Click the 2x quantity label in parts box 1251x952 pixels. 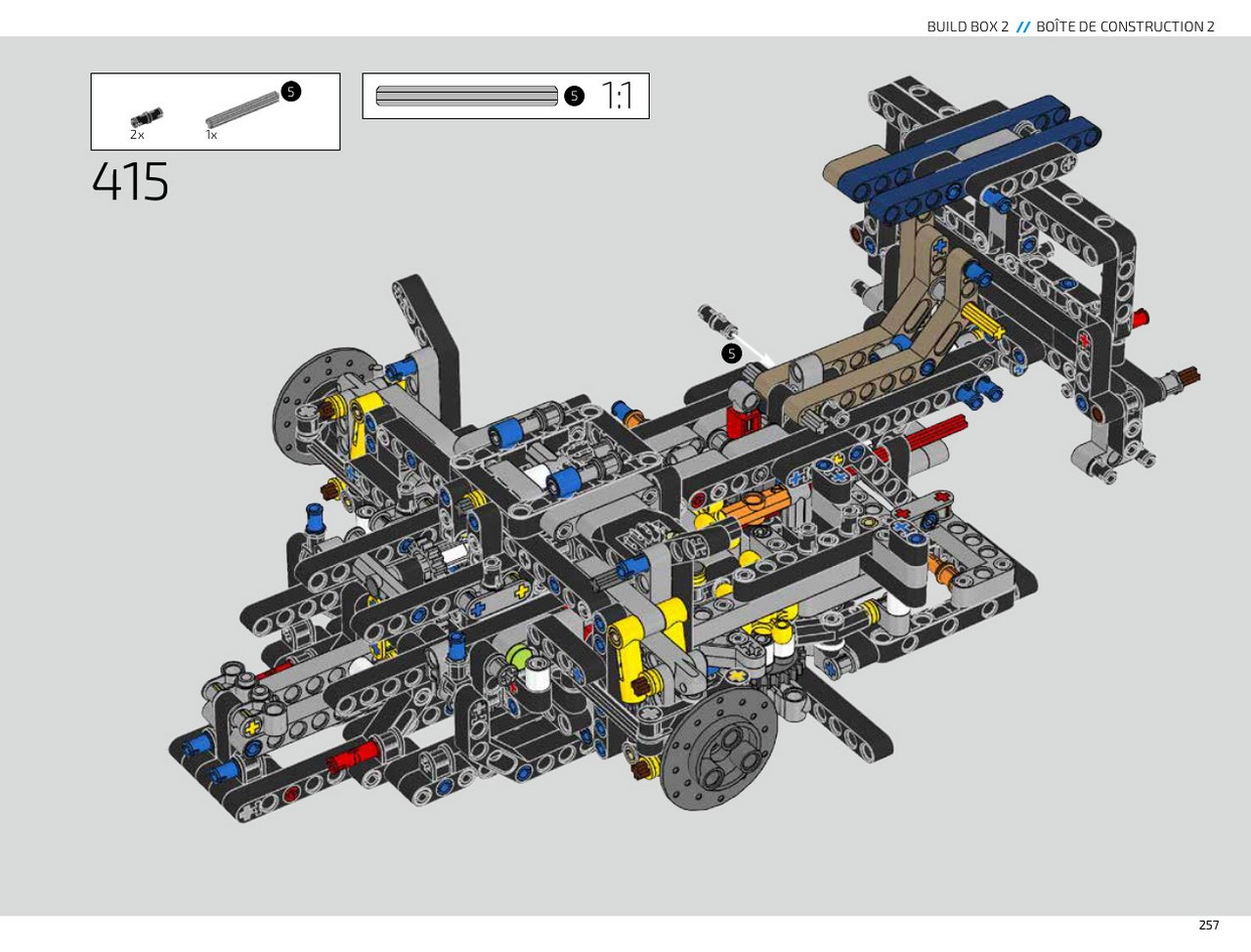(137, 135)
